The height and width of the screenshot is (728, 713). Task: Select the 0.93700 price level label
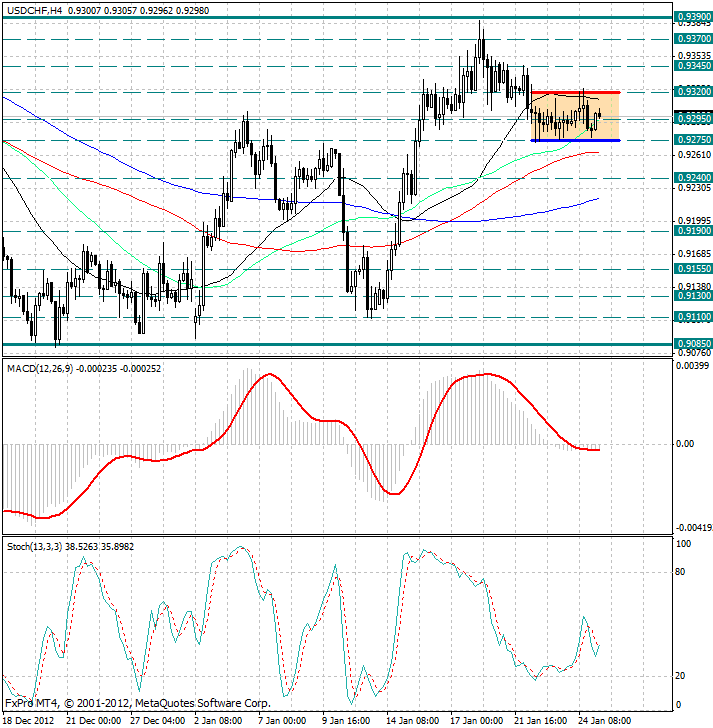[693, 39]
